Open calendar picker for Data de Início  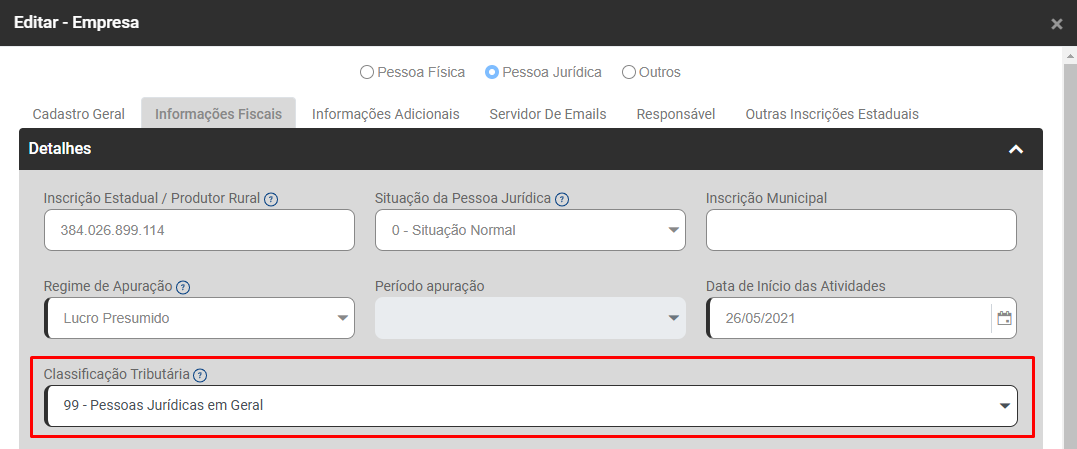(1004, 319)
